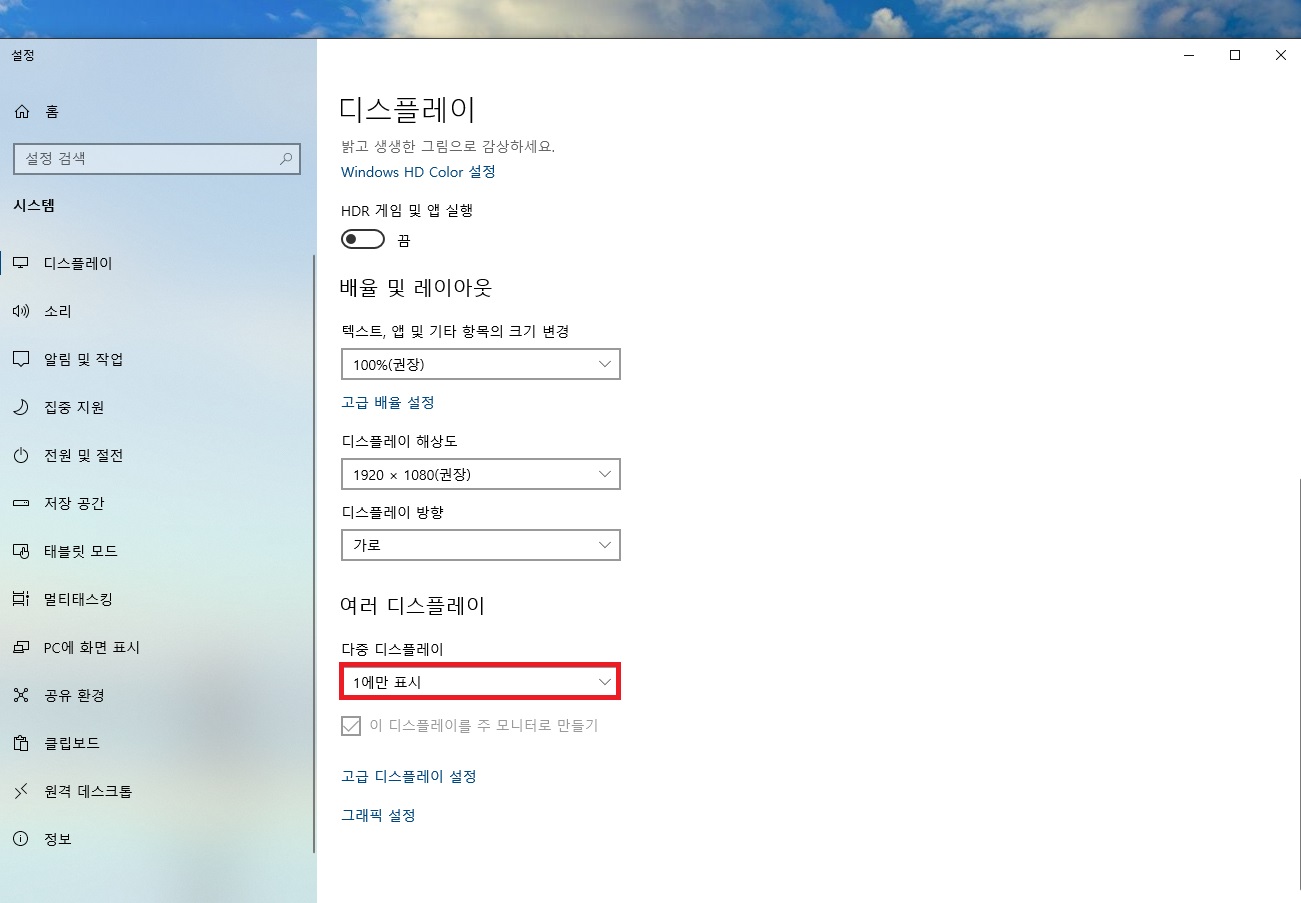Click the Storage drive icon
The image size is (1301, 903).
coord(21,503)
